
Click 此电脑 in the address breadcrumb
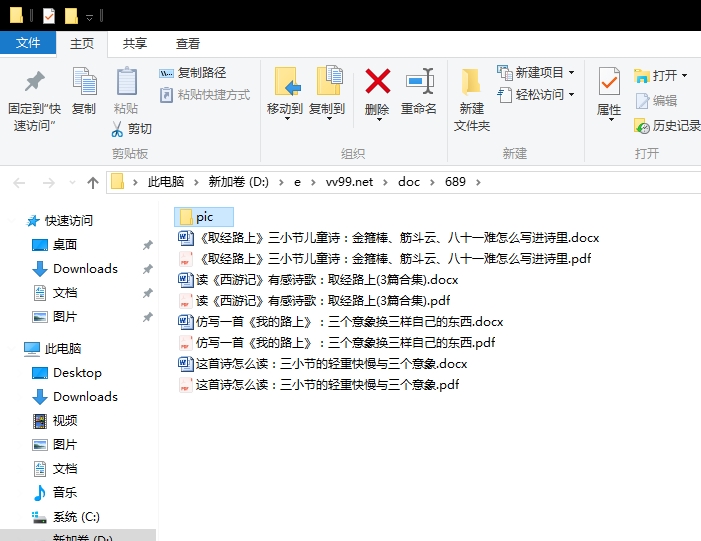click(166, 182)
